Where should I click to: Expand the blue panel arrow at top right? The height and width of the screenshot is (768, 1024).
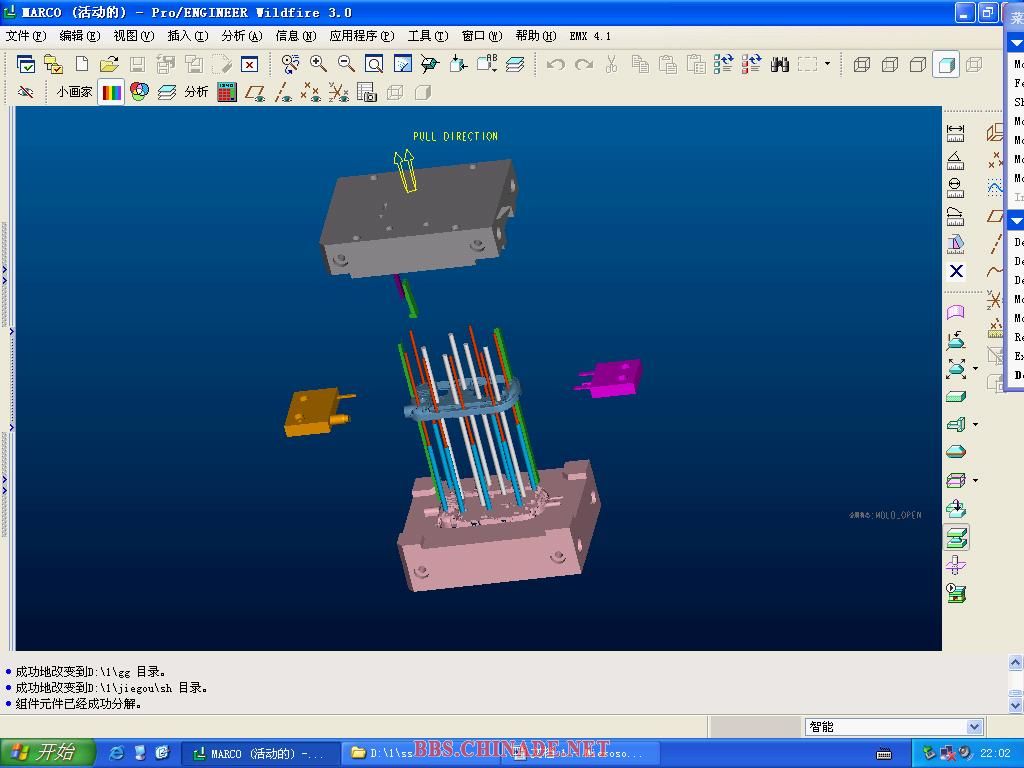point(1016,43)
